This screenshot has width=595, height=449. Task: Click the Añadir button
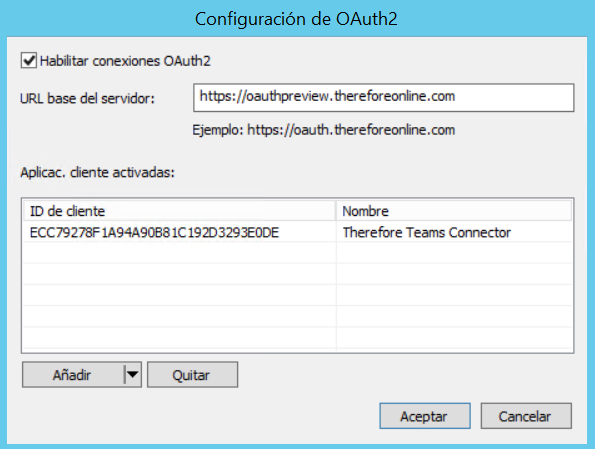click(72, 375)
